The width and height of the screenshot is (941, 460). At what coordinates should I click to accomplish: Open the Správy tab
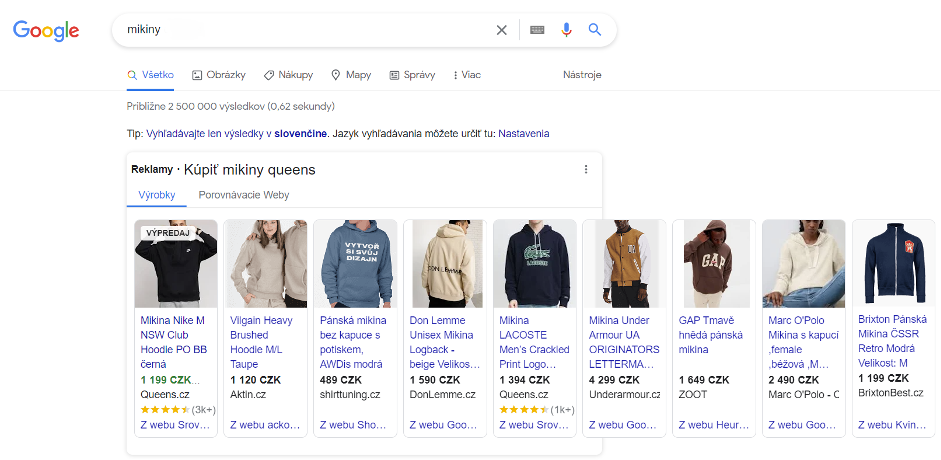click(x=412, y=75)
